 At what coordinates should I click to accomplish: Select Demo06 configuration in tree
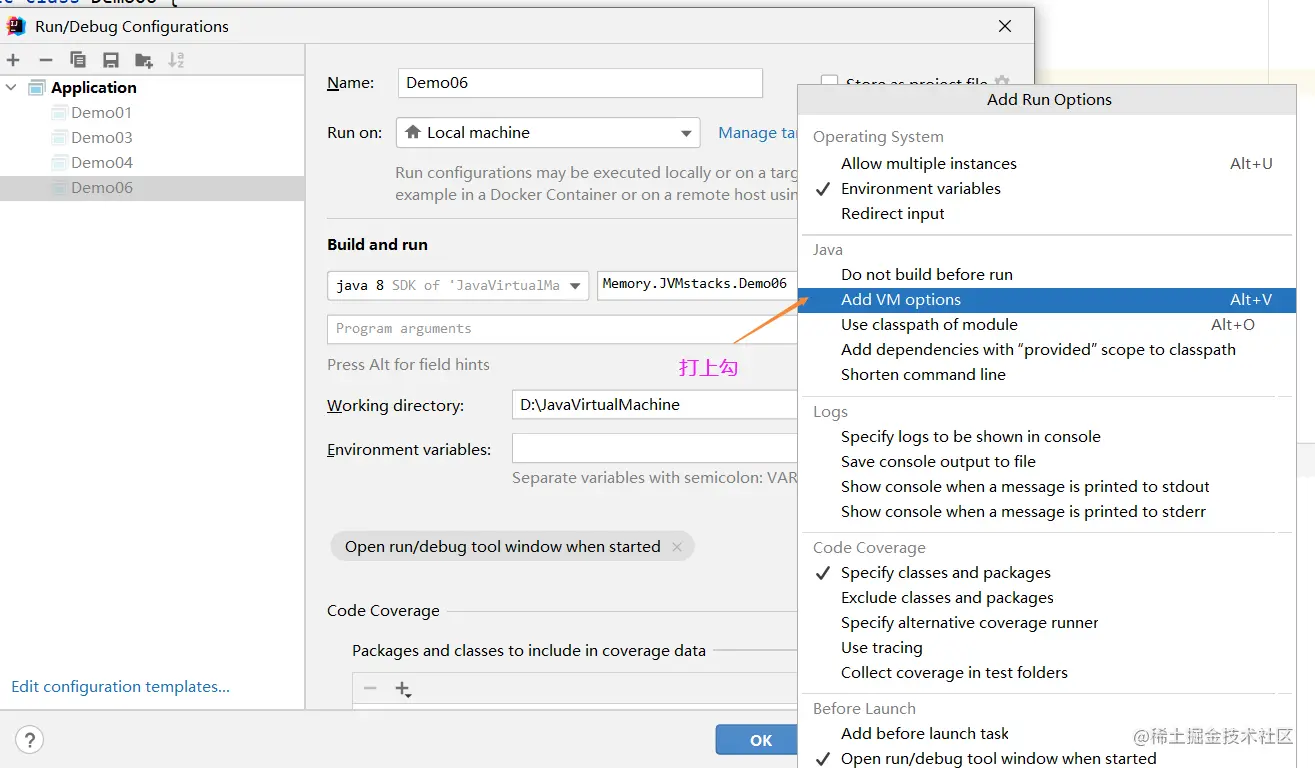152,188
